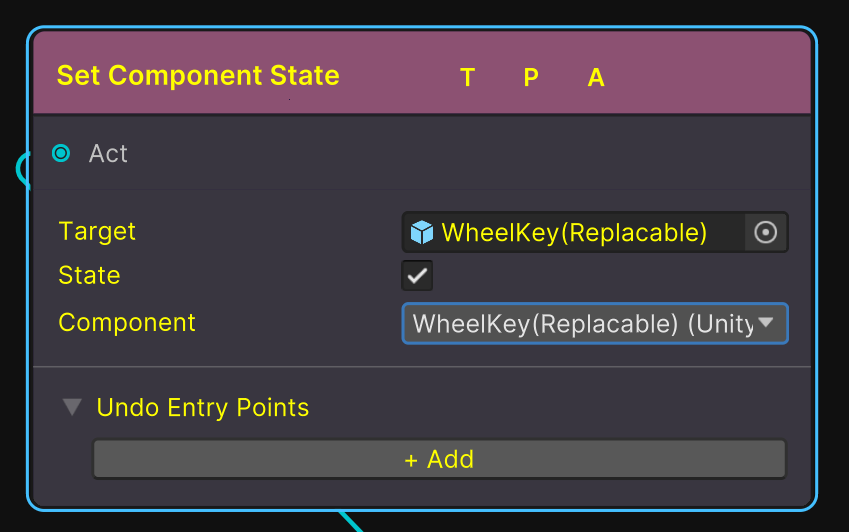Click the Component dropdown arrow
Viewport: 849px width, 532px height.
pos(766,323)
